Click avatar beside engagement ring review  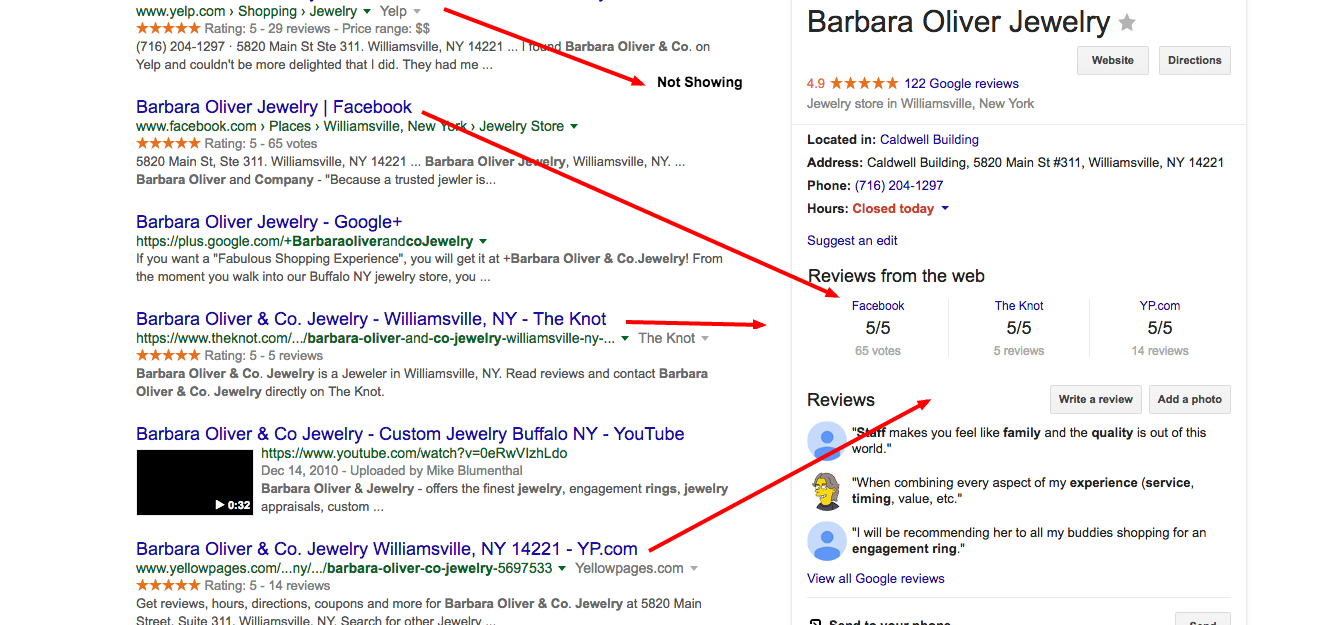pyautogui.click(x=827, y=541)
